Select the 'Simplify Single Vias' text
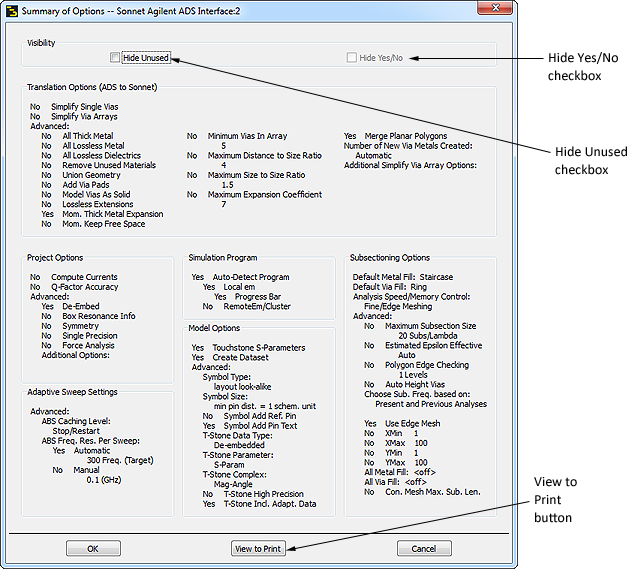Viewport: 634px width, 569px height. pyautogui.click(x=85, y=107)
